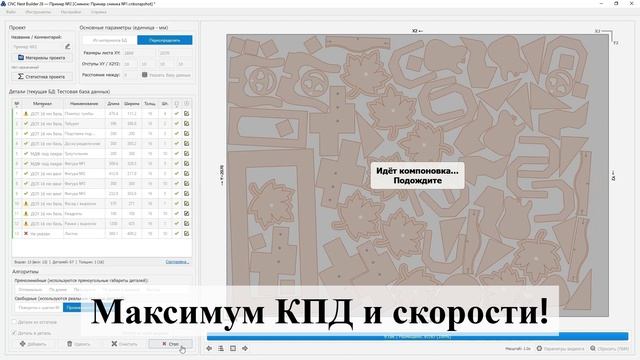Click the edit icon in the Квадраты row
Image resolution: width=640 pixels, height=360 pixels.
pos(187,213)
